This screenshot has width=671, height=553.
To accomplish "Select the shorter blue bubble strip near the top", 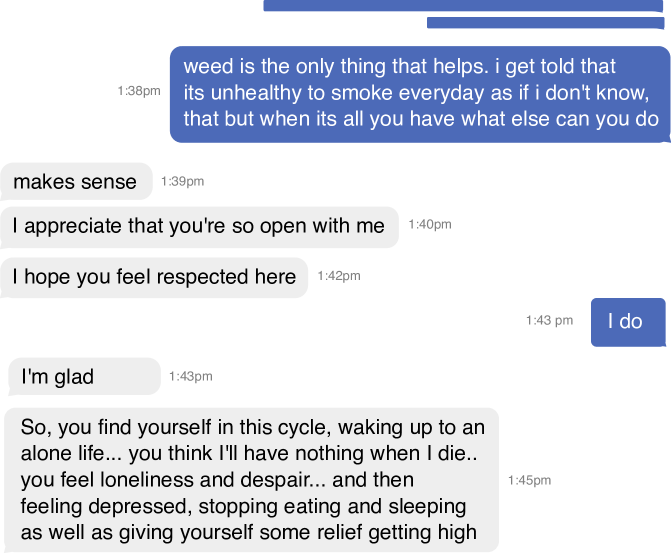I will [x=545, y=22].
